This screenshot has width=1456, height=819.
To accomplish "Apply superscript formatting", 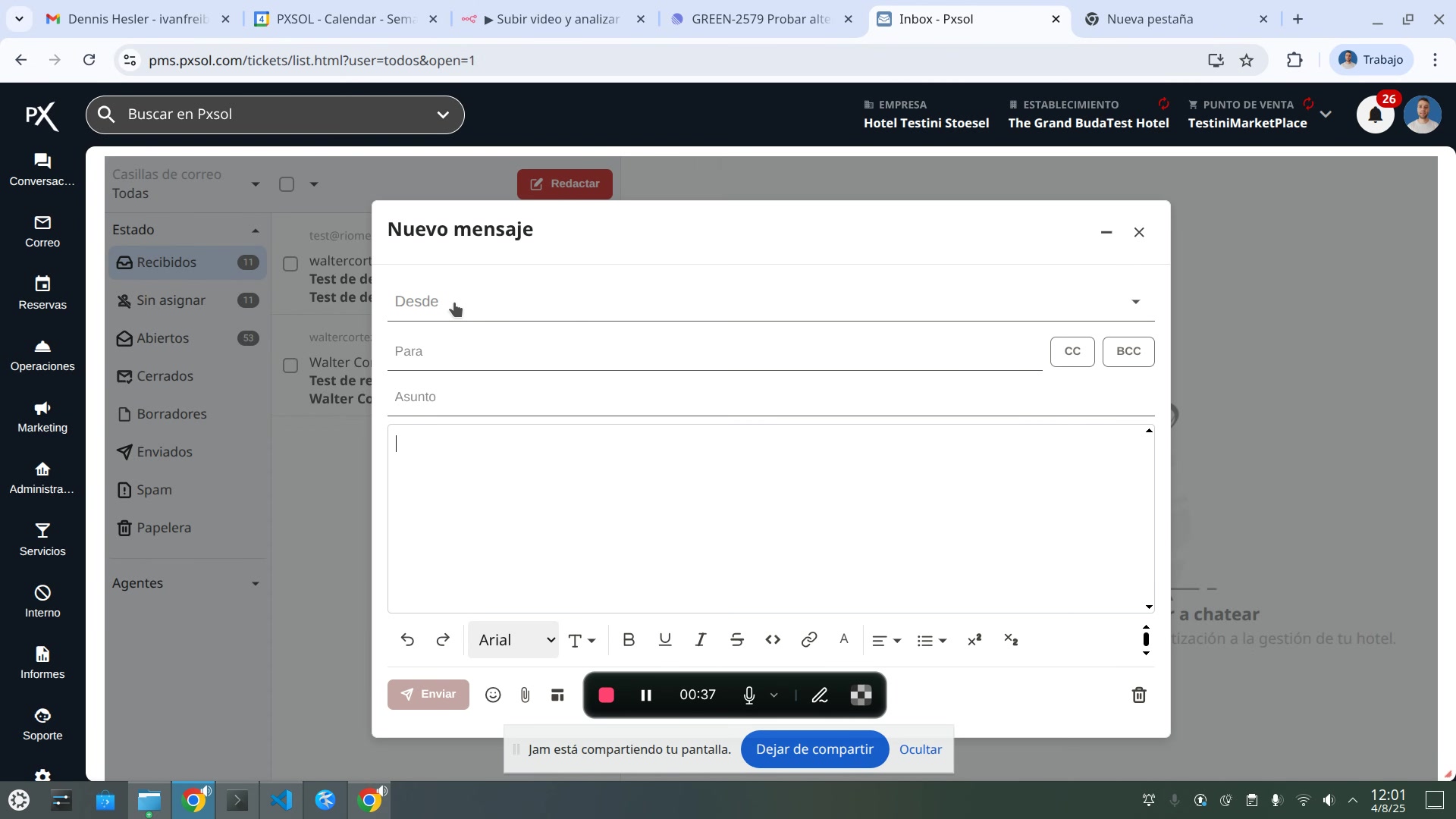I will (x=974, y=640).
